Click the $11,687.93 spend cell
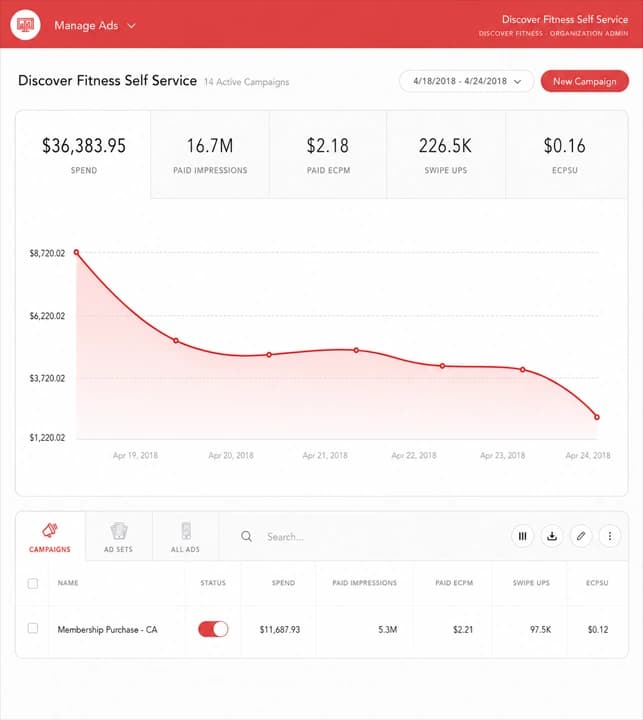This screenshot has height=720, width=643. (280, 630)
